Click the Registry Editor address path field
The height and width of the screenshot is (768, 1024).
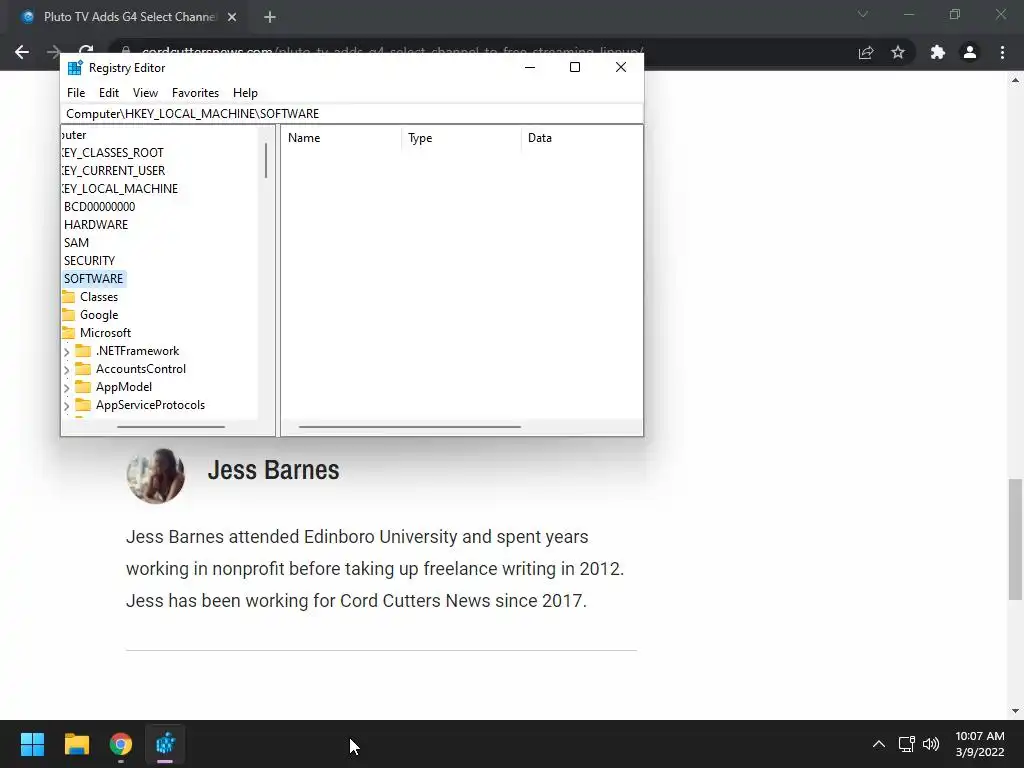pyautogui.click(x=352, y=114)
